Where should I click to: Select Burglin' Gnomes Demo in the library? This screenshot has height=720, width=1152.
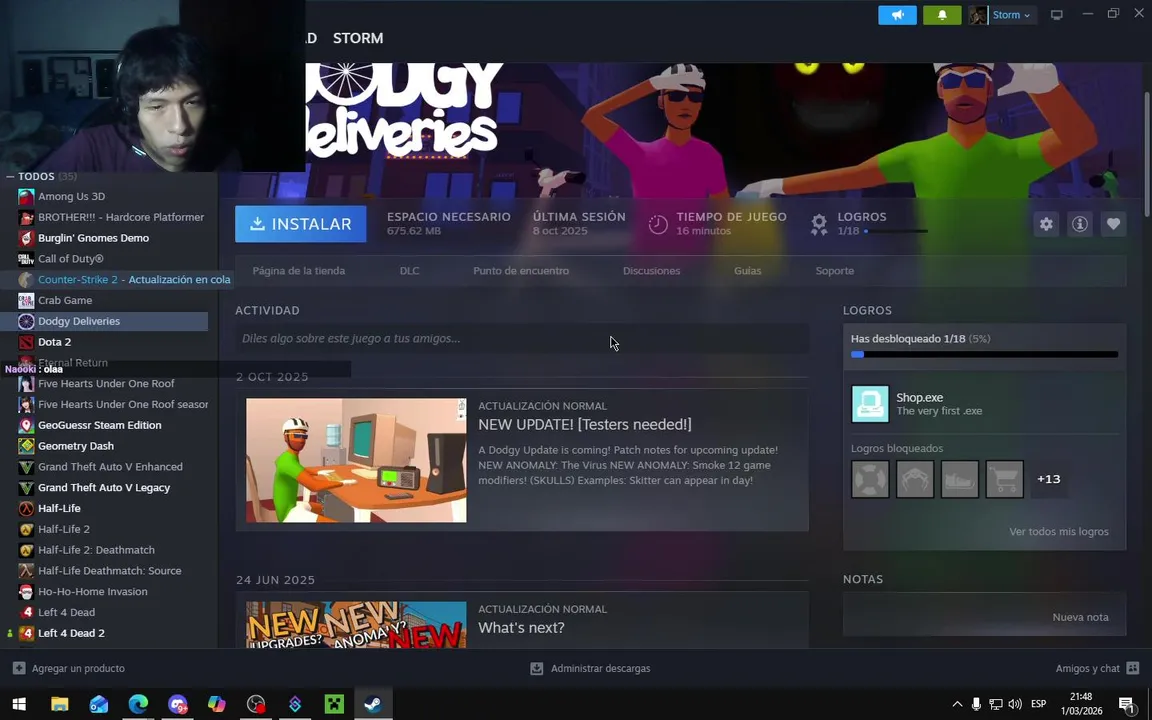click(x=93, y=238)
